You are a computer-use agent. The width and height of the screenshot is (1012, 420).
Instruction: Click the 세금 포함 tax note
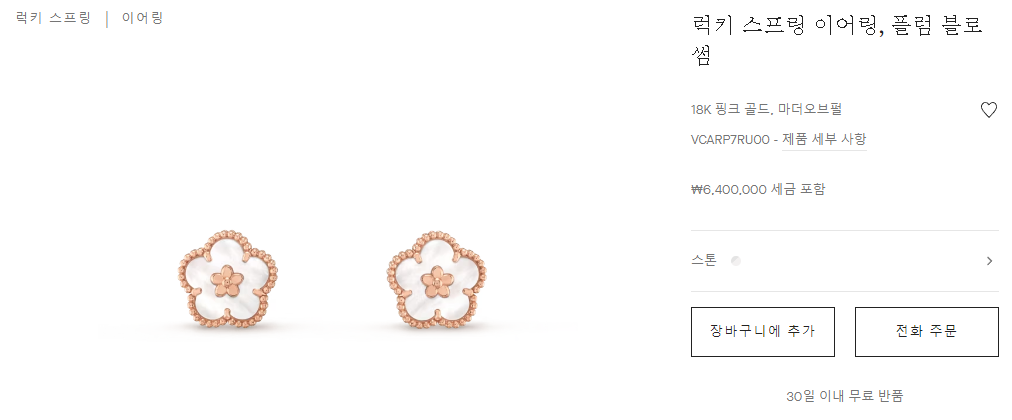tap(798, 190)
